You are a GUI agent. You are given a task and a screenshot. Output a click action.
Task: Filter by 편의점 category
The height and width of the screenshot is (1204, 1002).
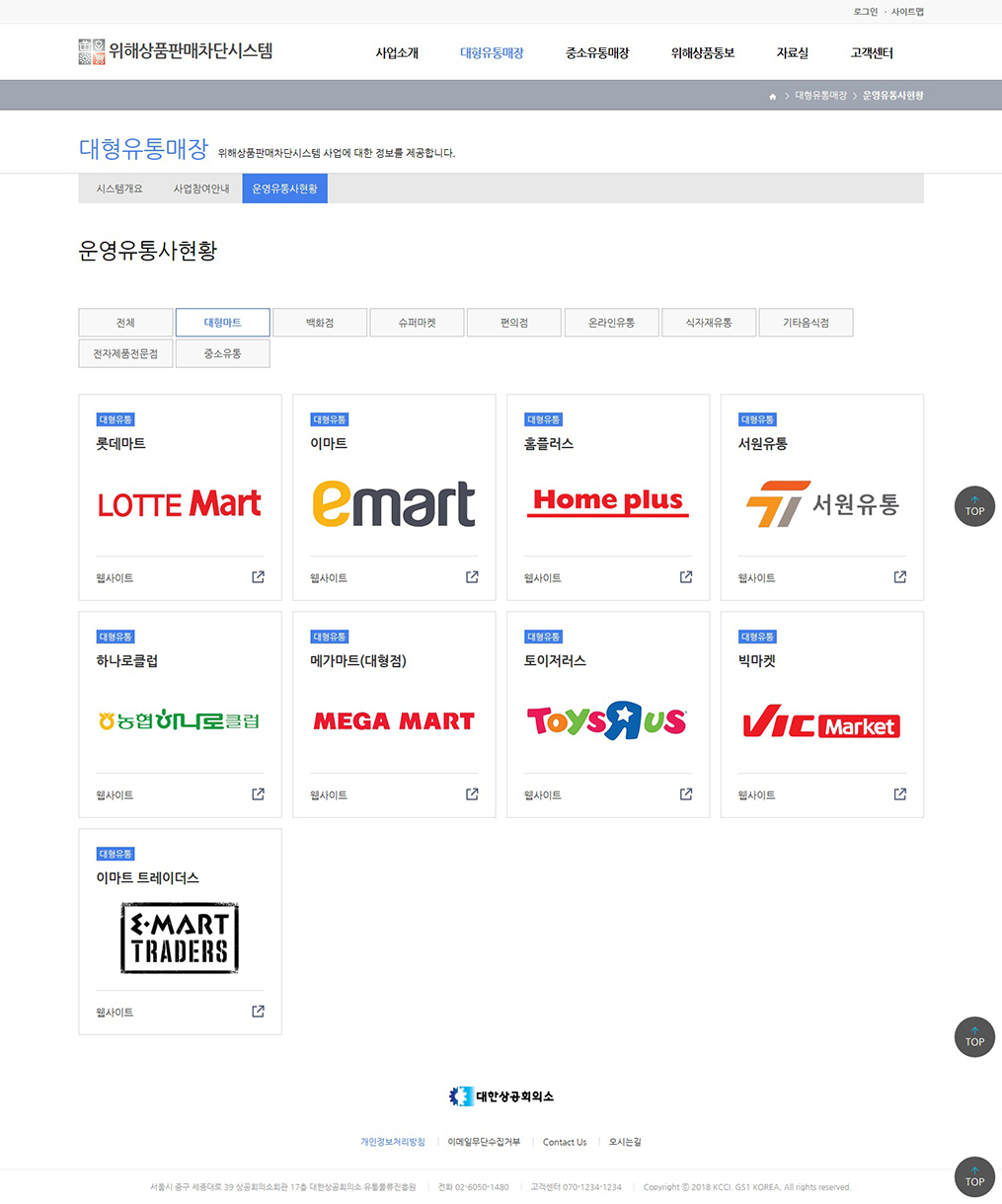coord(514,323)
